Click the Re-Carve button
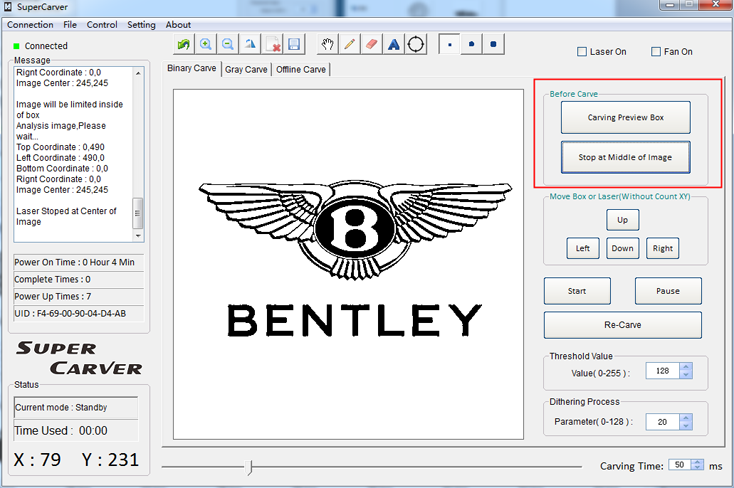This screenshot has width=734, height=488. tap(623, 325)
